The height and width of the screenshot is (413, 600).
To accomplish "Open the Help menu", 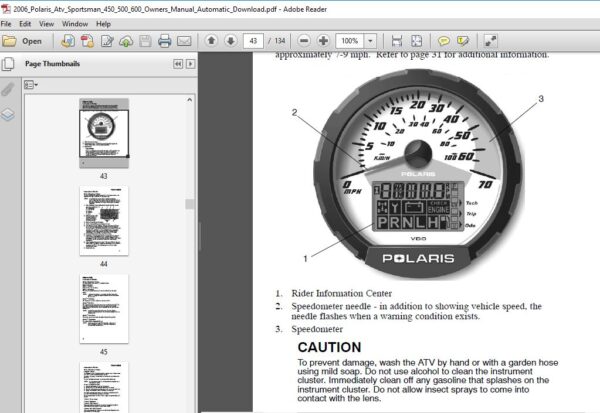I will [103, 24].
